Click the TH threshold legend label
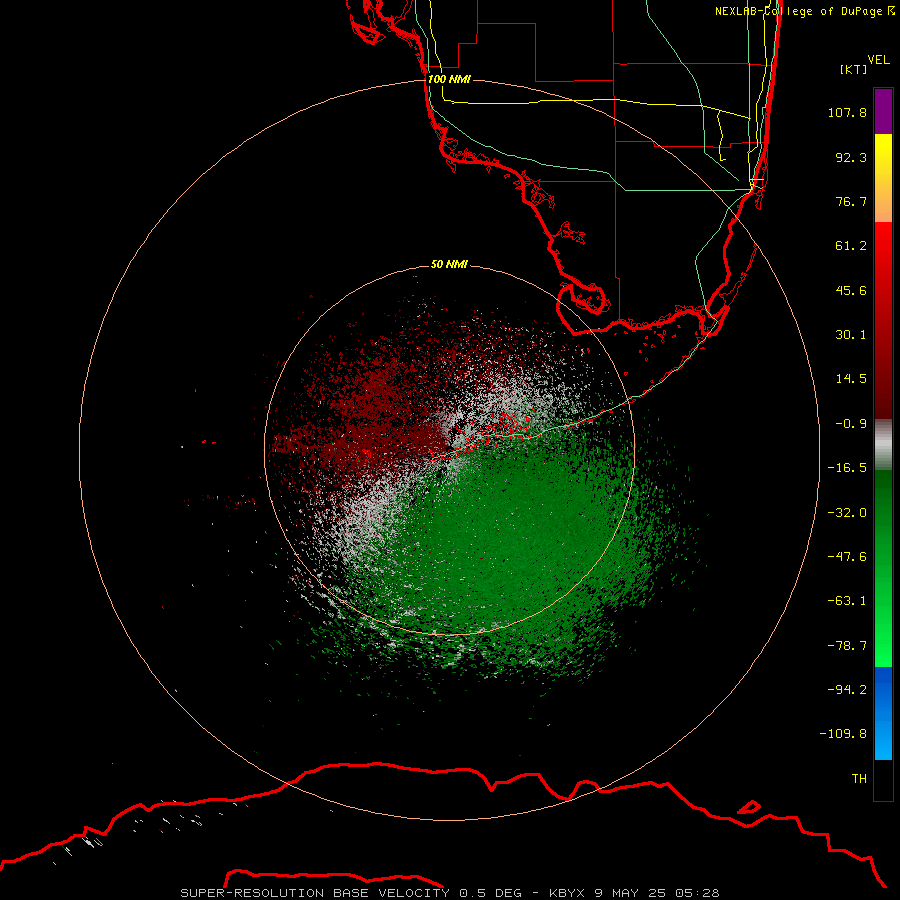 point(859,779)
